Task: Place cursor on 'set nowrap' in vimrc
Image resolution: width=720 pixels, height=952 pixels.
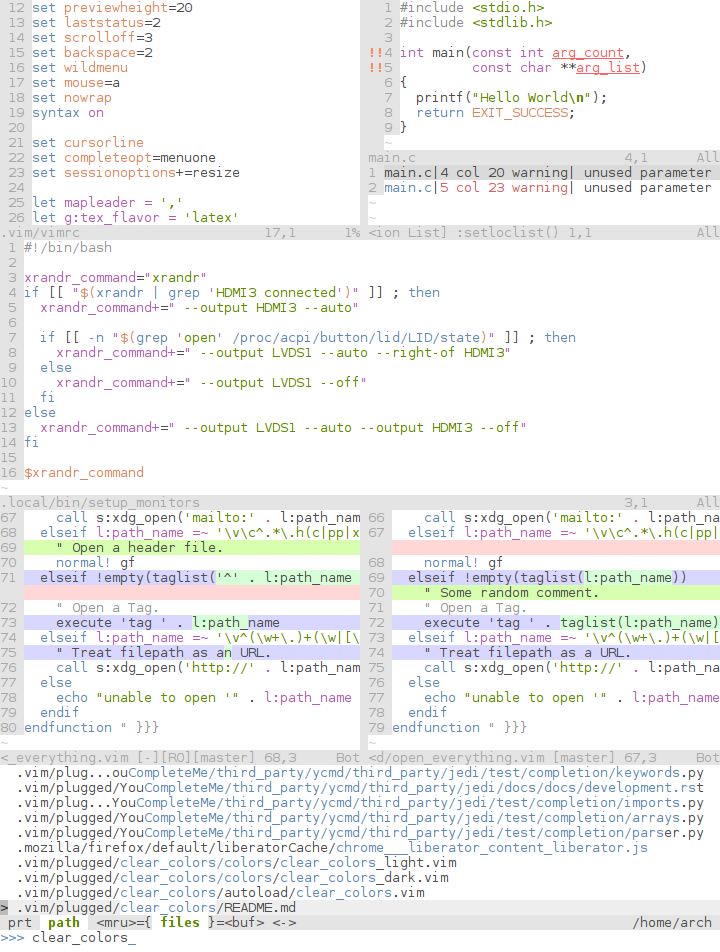Action: [72, 98]
